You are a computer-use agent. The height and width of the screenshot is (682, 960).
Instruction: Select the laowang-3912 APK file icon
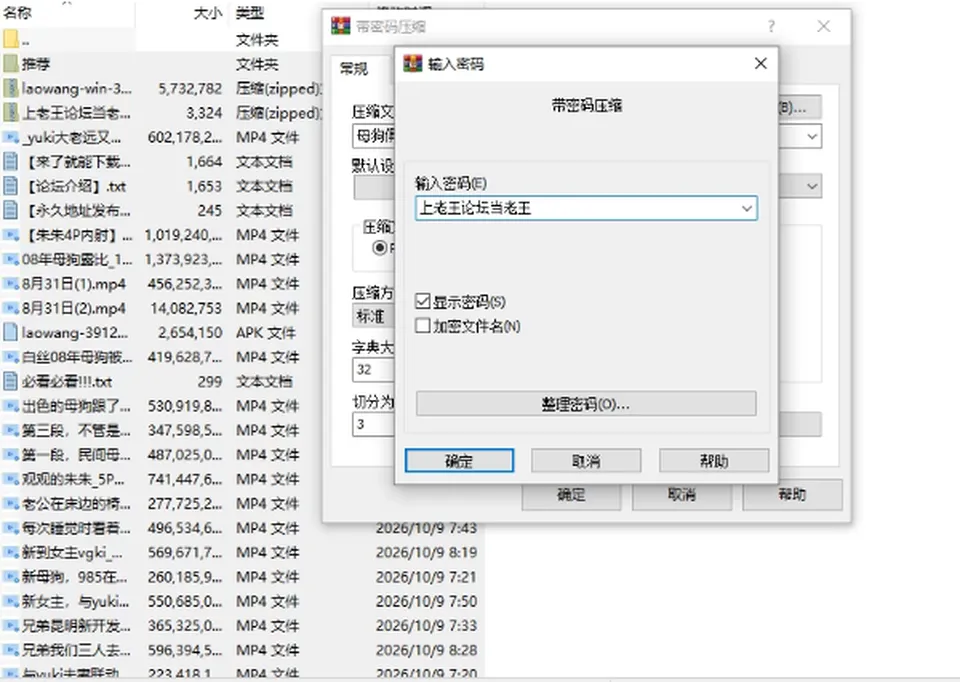pyautogui.click(x=10, y=332)
